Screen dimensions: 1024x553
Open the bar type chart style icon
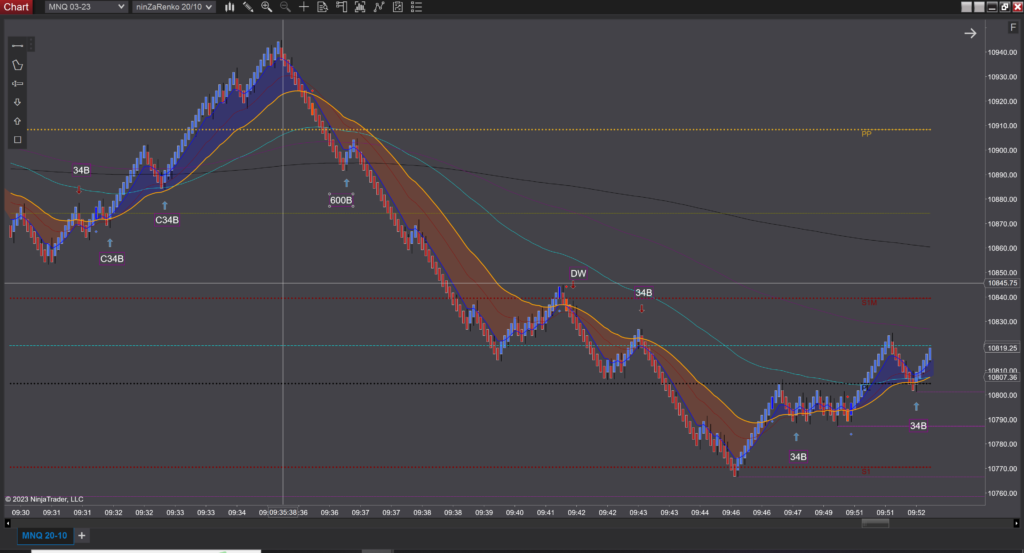coord(229,7)
